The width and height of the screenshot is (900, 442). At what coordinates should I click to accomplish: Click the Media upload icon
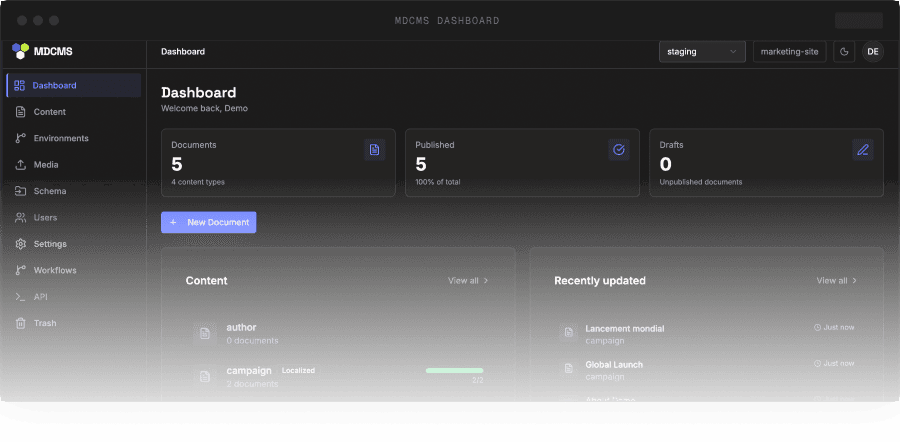(21, 165)
